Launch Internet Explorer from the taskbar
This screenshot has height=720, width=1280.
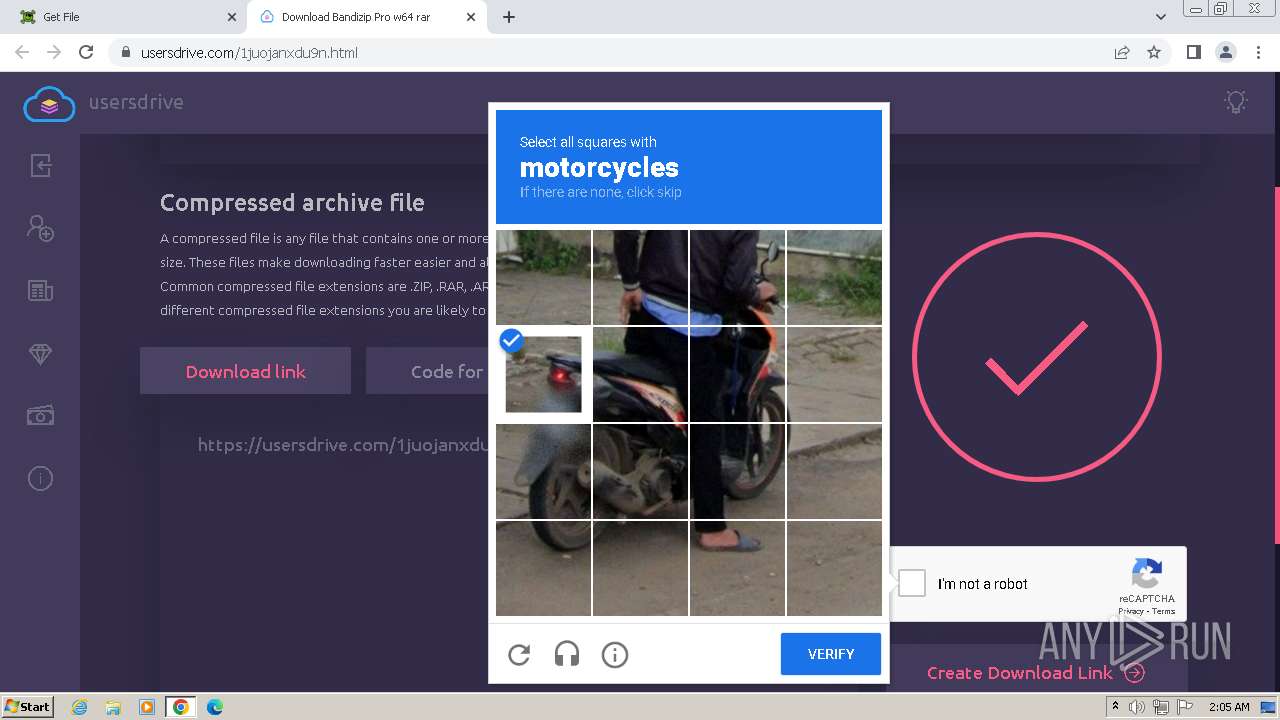(80, 707)
